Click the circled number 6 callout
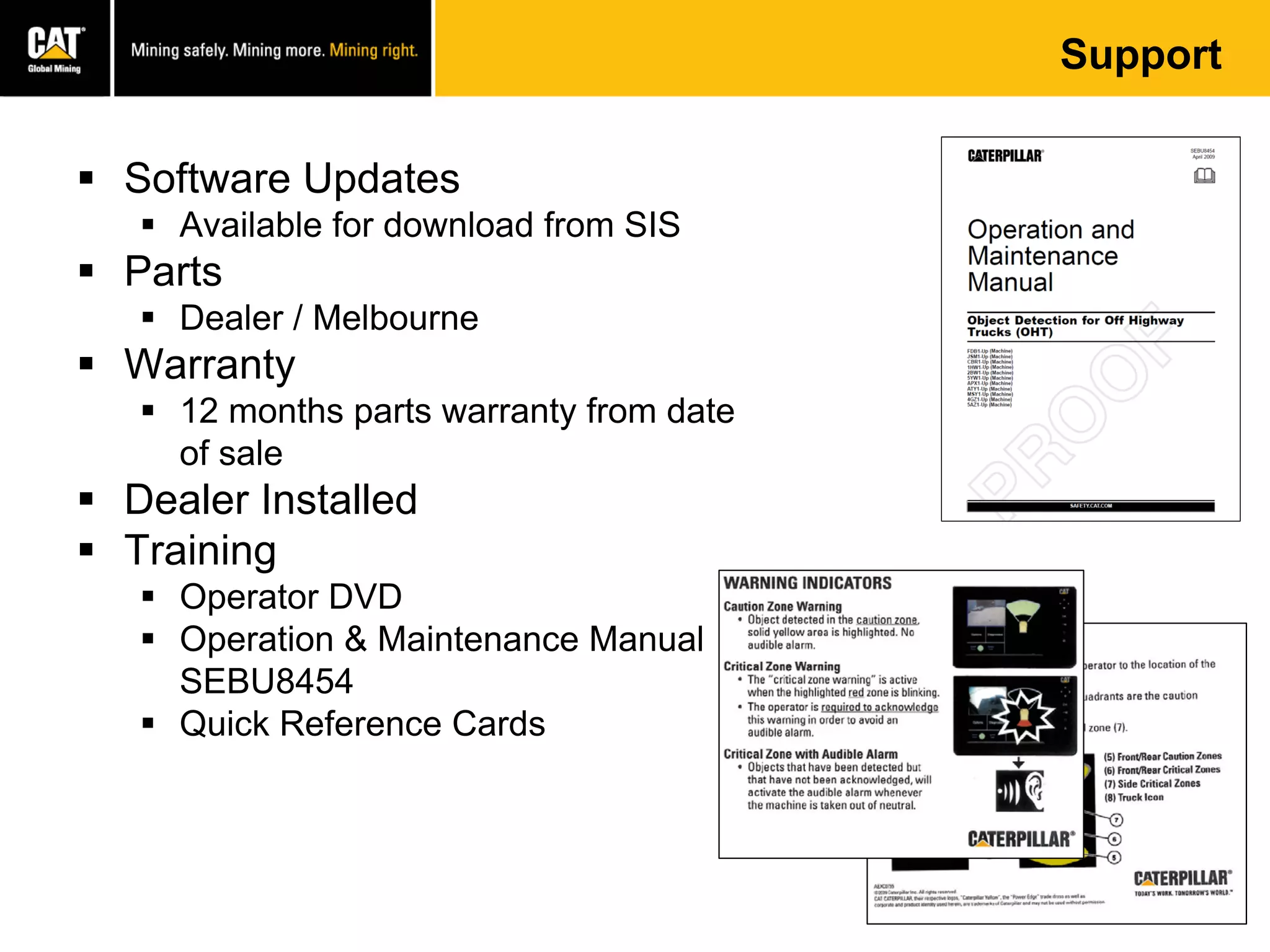This screenshot has width=1270, height=952. tap(1114, 839)
